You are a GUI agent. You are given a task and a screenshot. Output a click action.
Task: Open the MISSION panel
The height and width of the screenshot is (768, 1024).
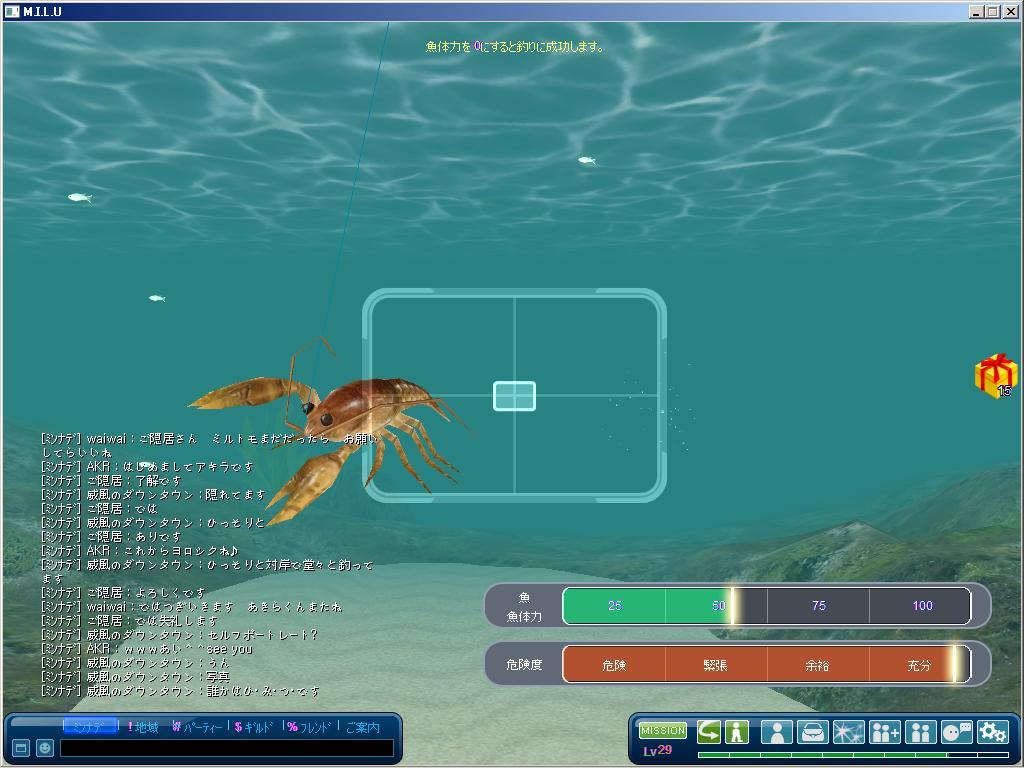(662, 731)
